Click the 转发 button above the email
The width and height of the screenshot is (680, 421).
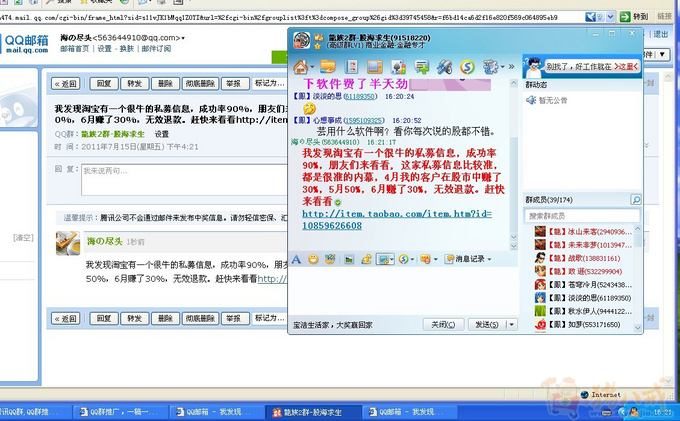[134, 84]
